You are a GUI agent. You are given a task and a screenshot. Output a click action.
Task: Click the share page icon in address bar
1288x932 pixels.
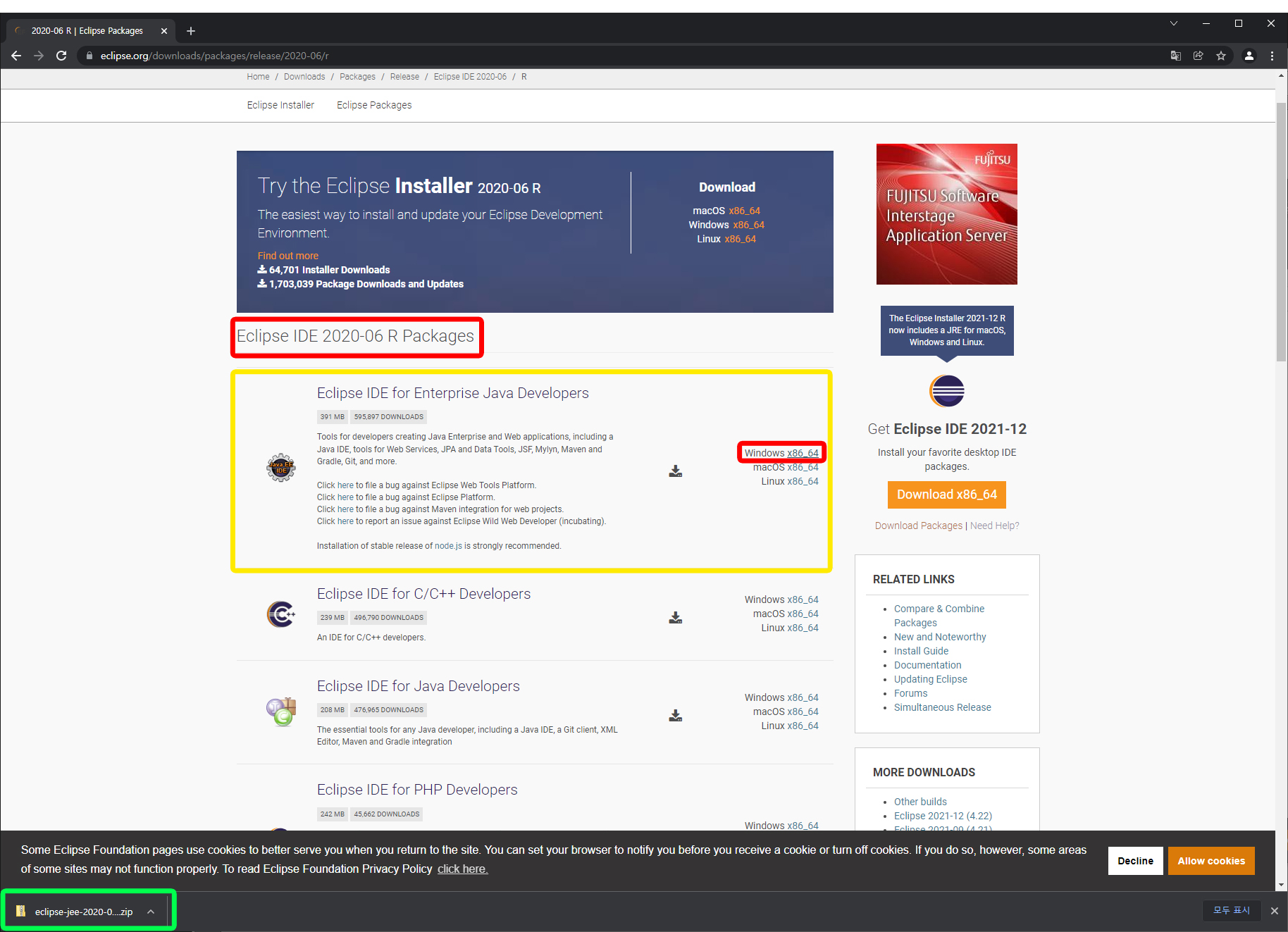click(1198, 56)
